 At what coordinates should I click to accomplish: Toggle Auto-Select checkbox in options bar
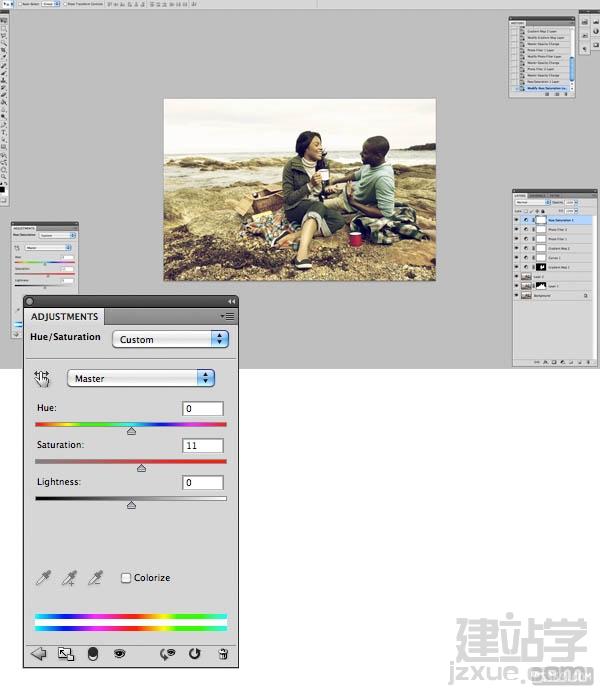coord(20,4)
